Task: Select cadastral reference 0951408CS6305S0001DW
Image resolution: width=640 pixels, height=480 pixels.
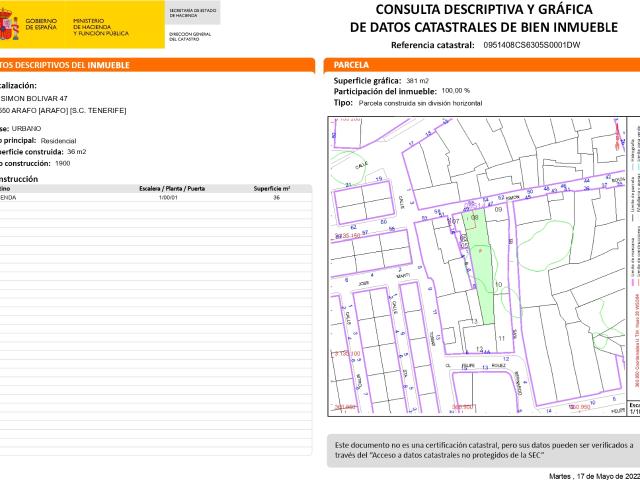Action: (x=531, y=45)
